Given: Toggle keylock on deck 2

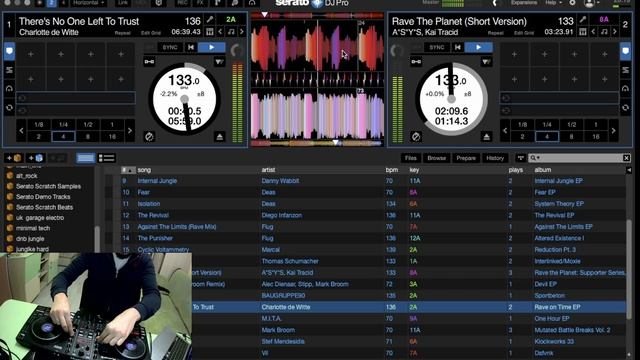Looking at the screenshot, I should (x=416, y=62).
